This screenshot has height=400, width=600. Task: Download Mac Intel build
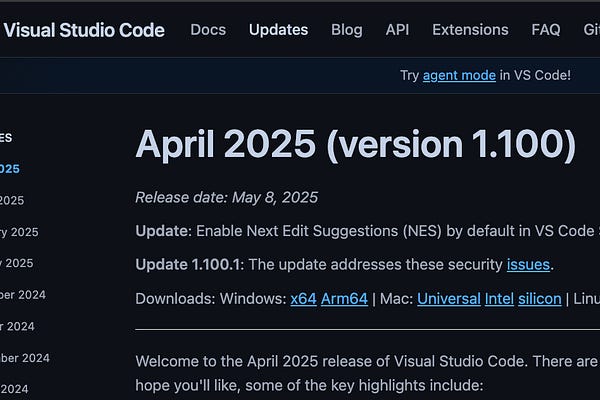(499, 299)
